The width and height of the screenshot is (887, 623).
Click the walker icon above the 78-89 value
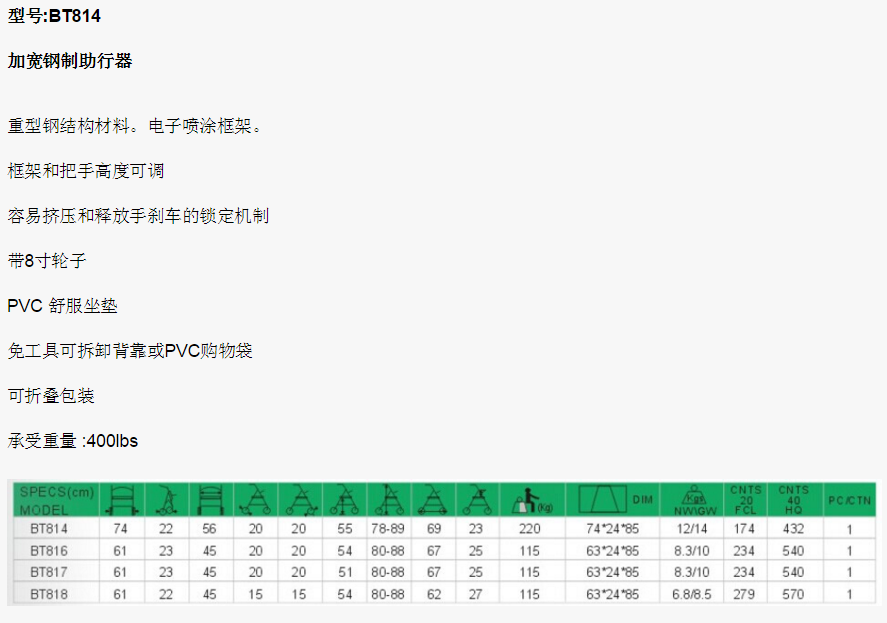[387, 499]
